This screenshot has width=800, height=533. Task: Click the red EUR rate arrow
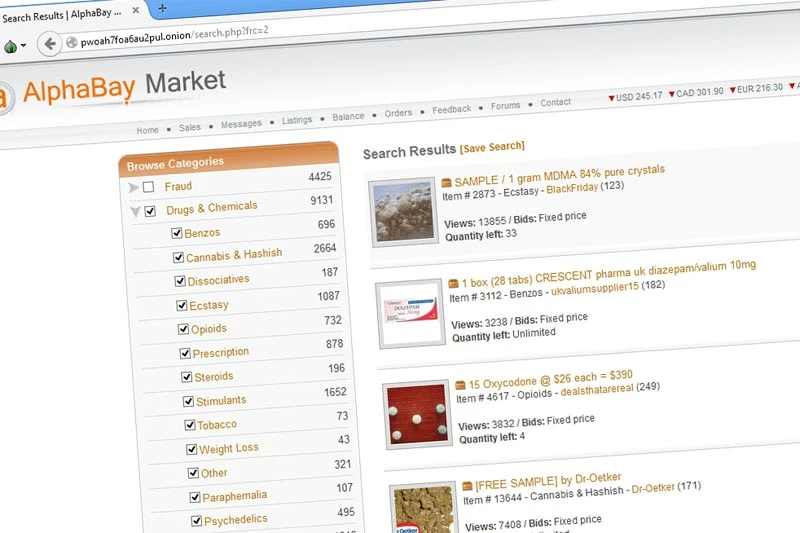732,90
